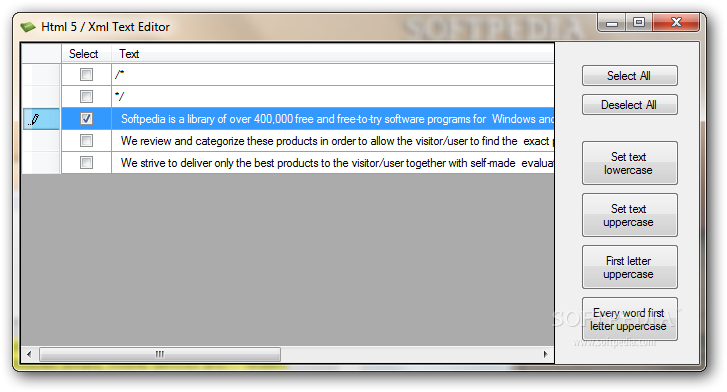The width and height of the screenshot is (727, 392).
Task: Check the box for We review and categorize row
Action: pyautogui.click(x=86, y=141)
